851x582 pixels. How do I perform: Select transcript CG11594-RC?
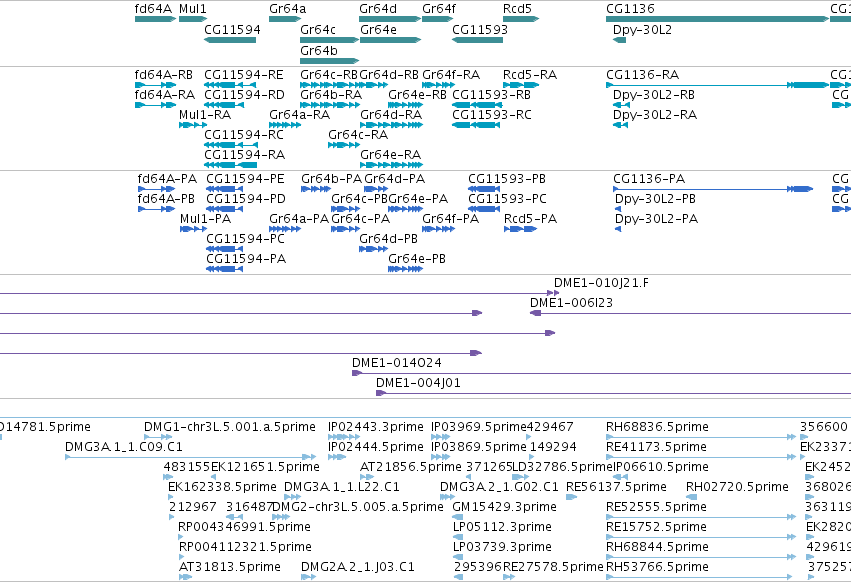pyautogui.click(x=231, y=145)
